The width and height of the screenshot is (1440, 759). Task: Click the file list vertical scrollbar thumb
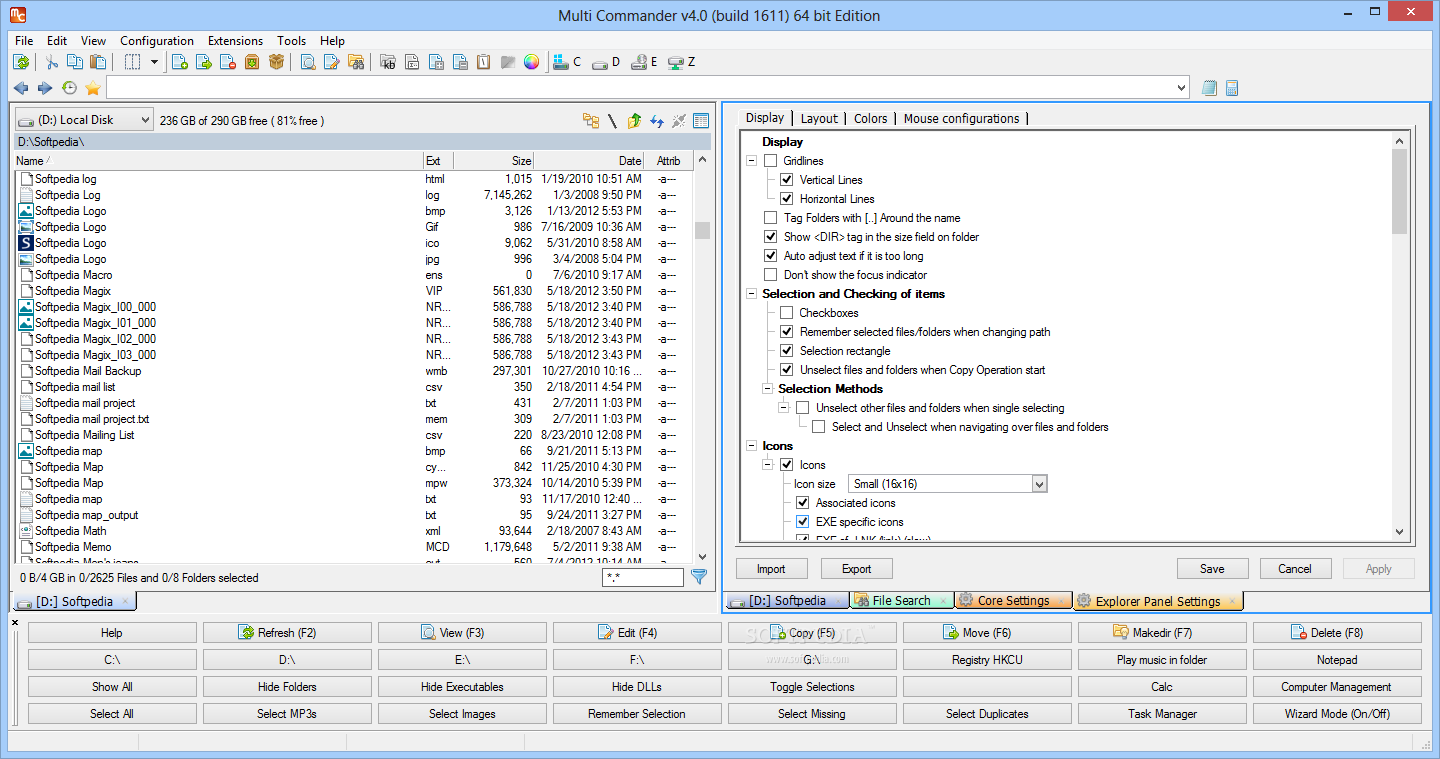click(x=702, y=230)
